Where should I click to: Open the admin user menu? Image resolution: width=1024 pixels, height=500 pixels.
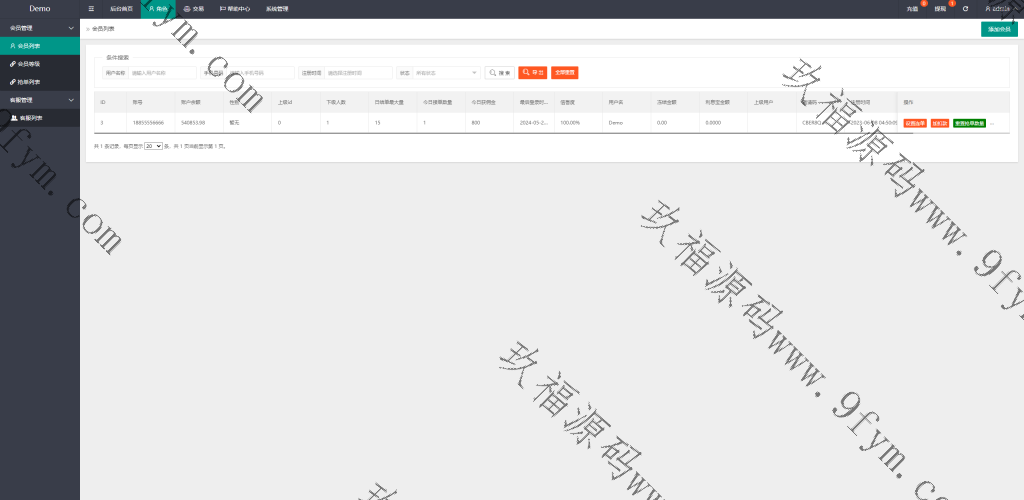[998, 8]
